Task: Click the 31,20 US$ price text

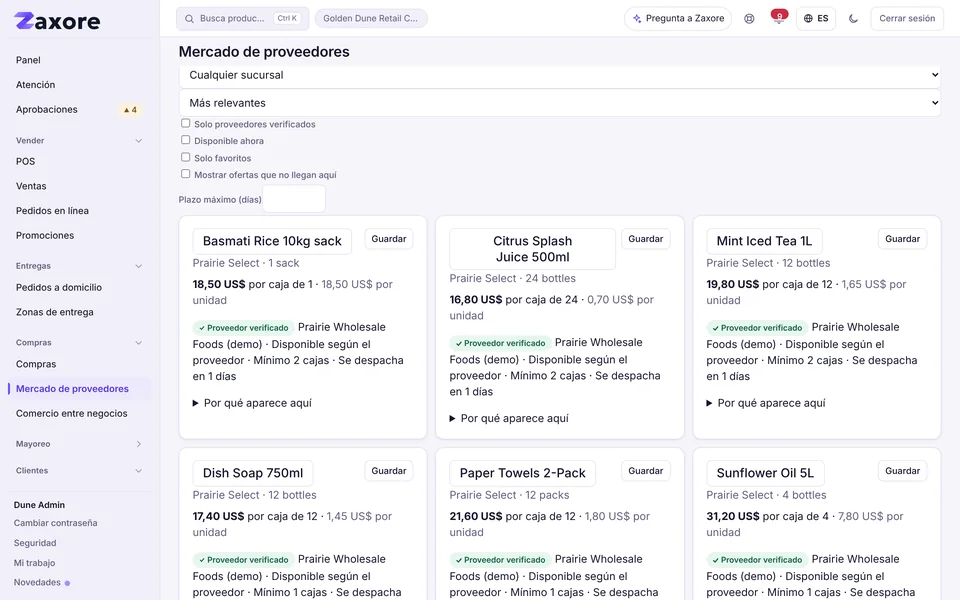Action: click(x=732, y=516)
